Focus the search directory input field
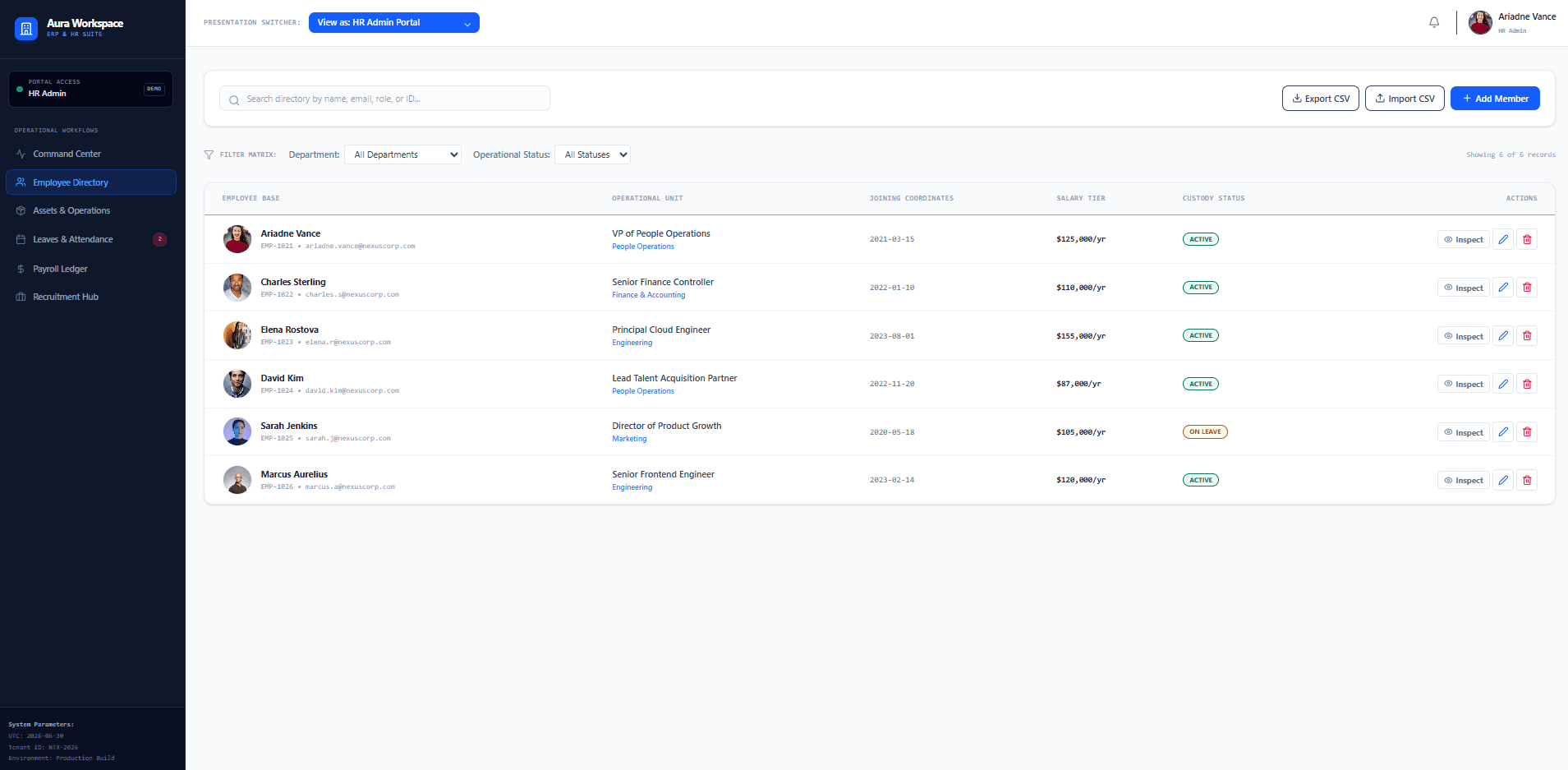The image size is (1568, 770). (384, 99)
